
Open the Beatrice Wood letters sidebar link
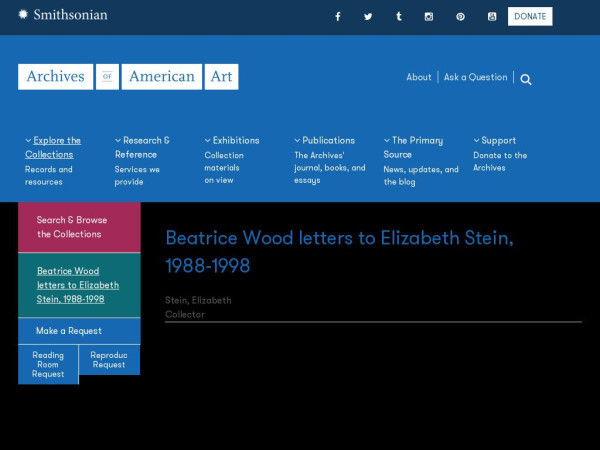pos(78,285)
